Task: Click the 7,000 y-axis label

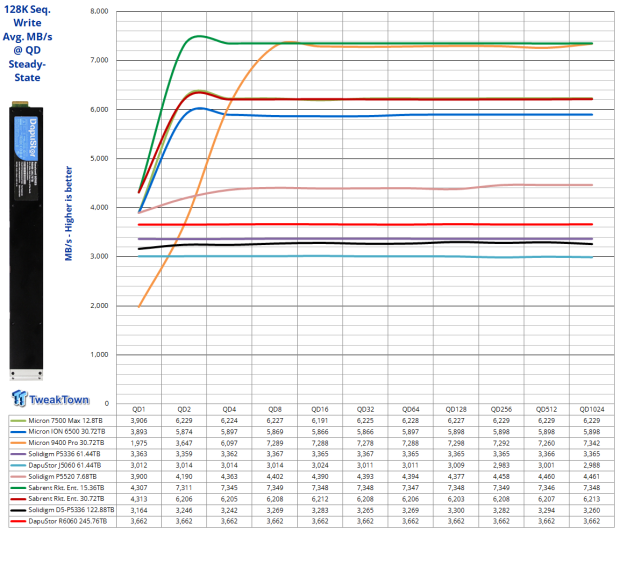Action: [x=99, y=60]
